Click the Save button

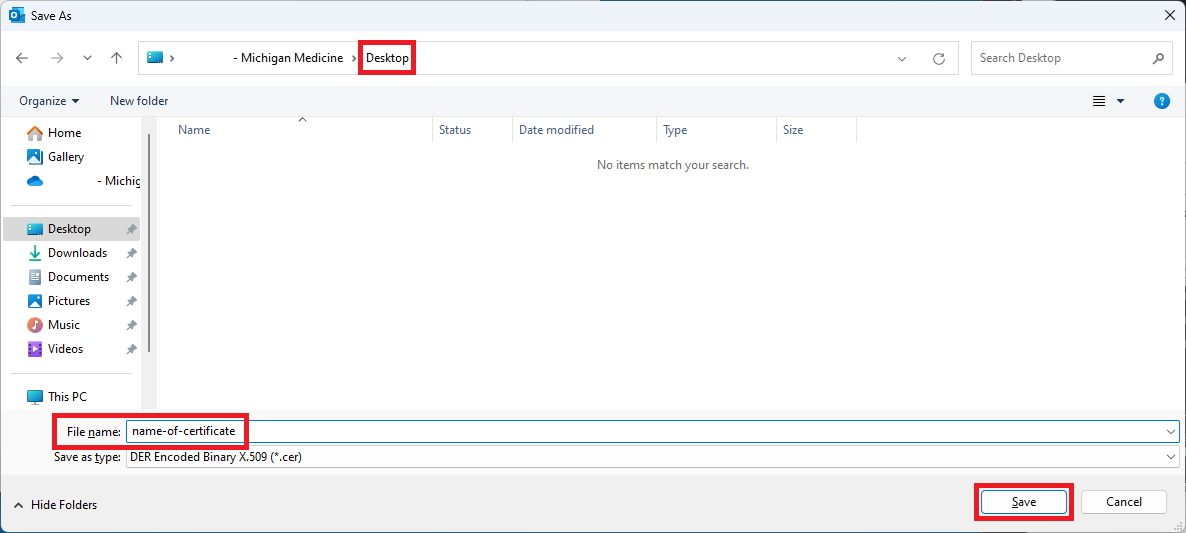point(1023,502)
